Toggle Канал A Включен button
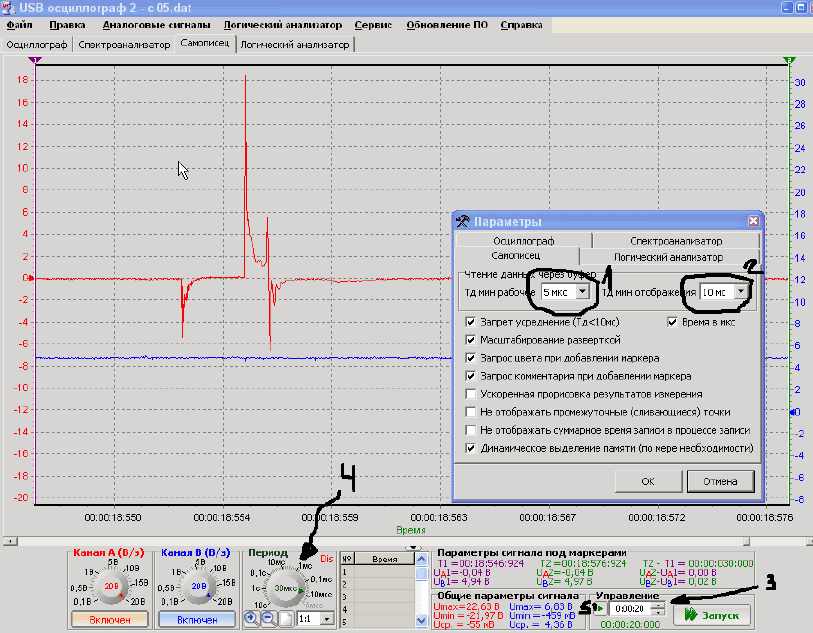This screenshot has height=633, width=813. click(110, 620)
